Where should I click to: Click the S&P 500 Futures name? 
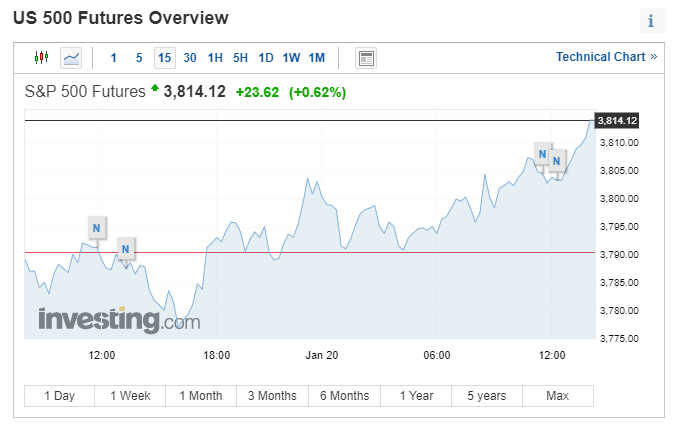point(85,92)
